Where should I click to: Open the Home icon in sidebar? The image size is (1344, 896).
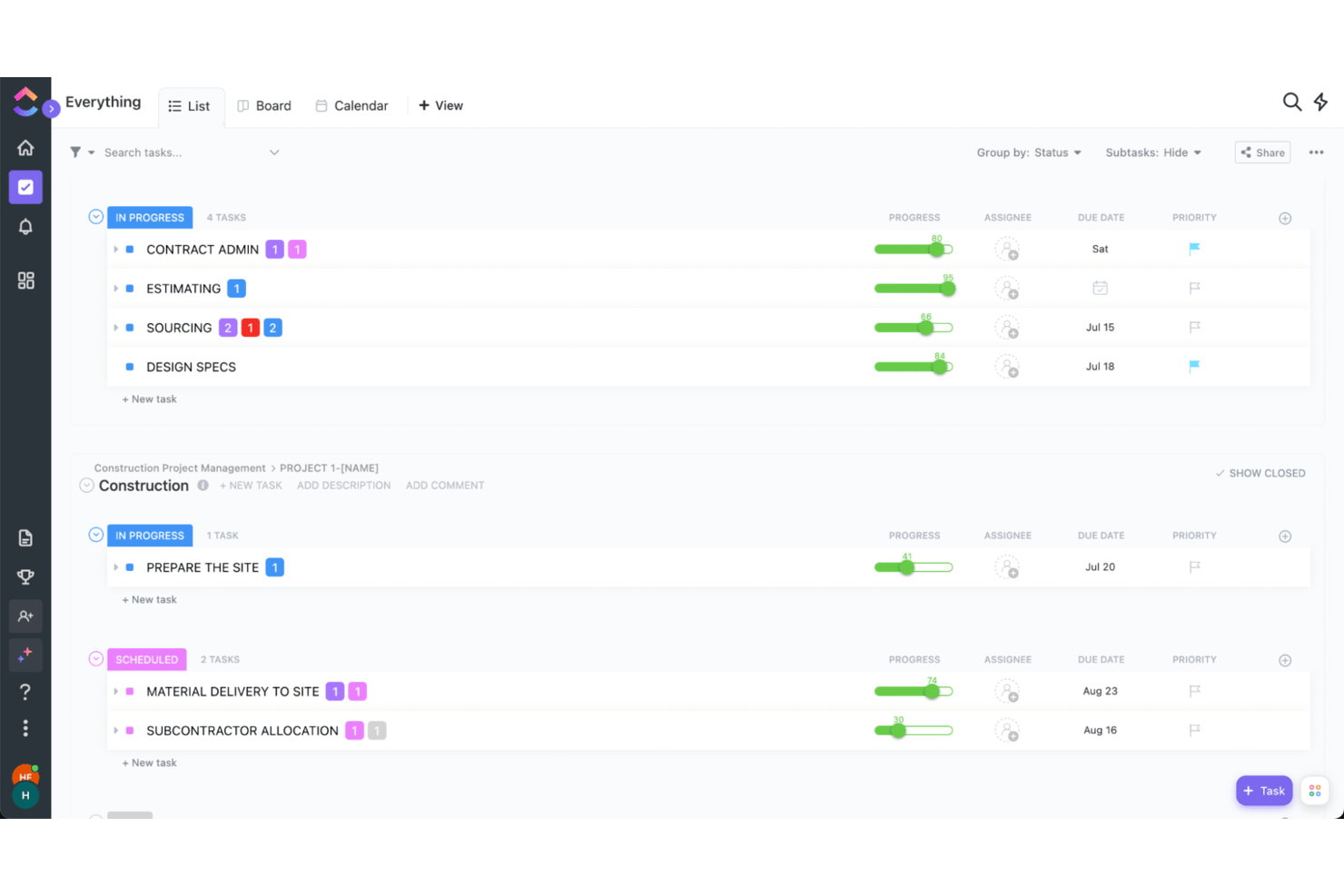(25, 147)
